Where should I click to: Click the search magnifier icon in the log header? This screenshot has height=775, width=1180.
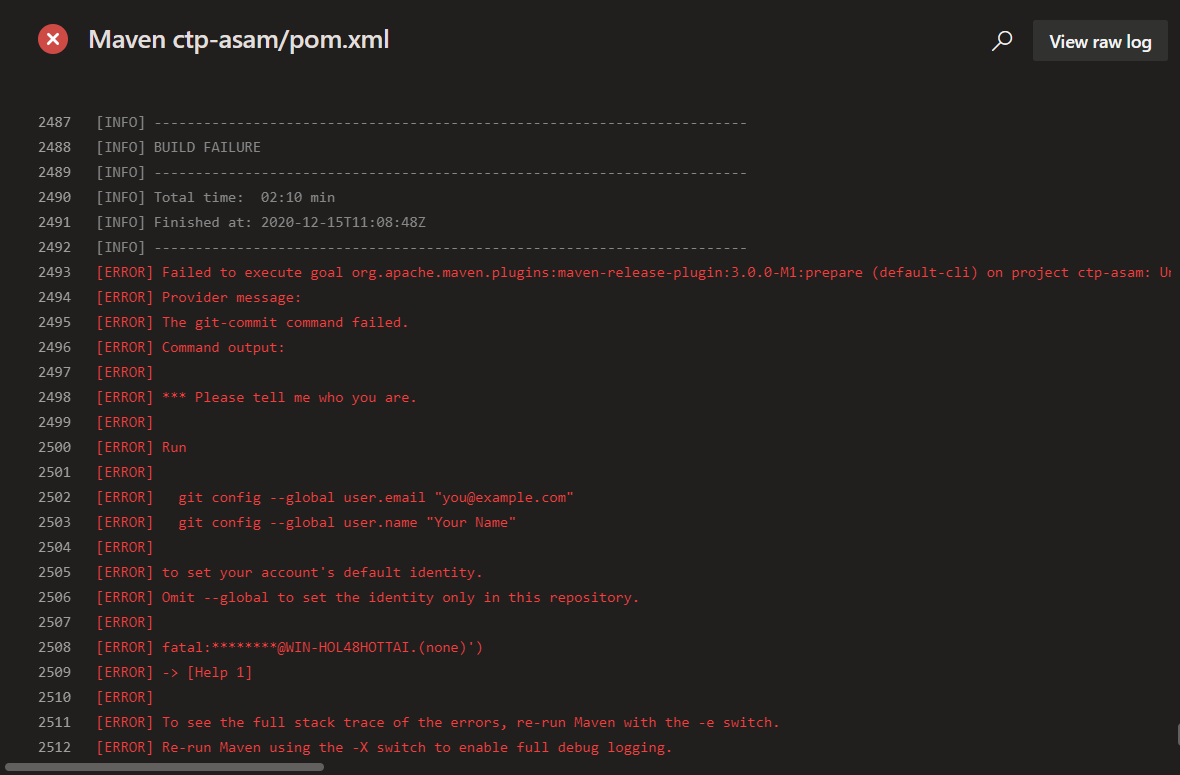coord(1001,41)
